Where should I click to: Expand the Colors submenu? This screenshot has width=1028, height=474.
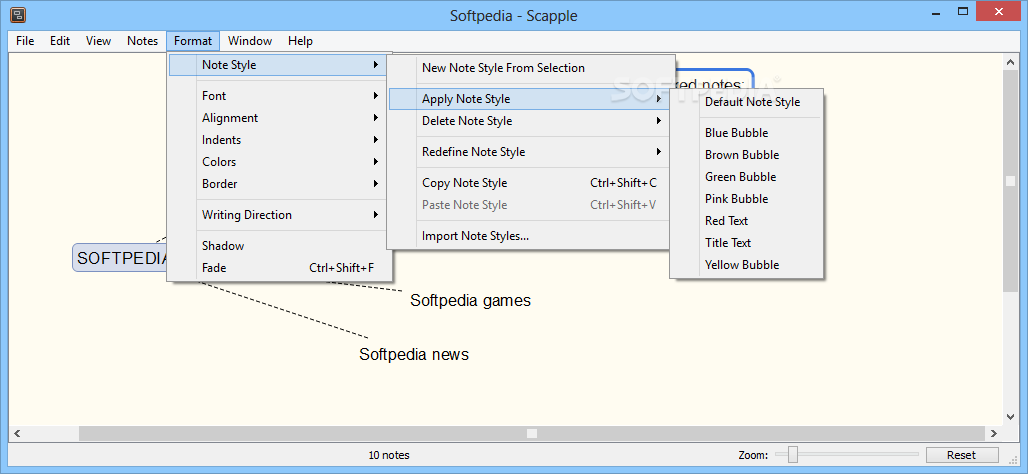(280, 162)
